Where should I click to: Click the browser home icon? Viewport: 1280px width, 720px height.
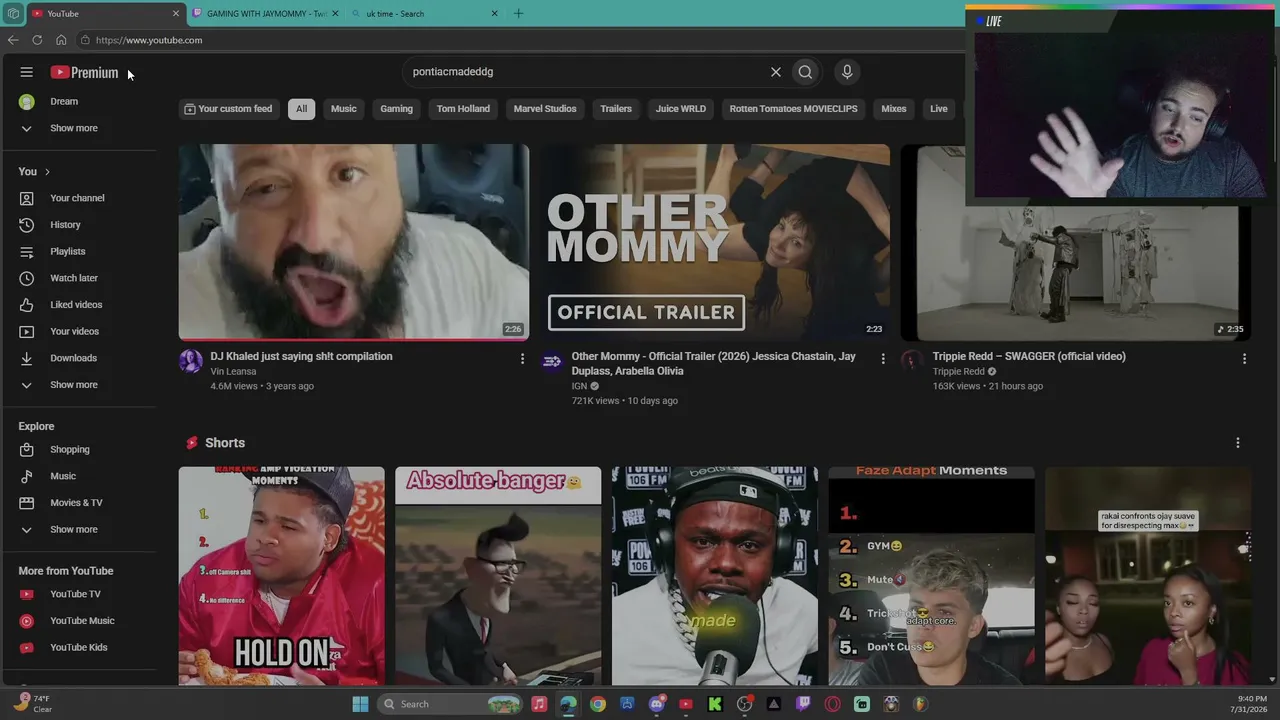pos(61,40)
